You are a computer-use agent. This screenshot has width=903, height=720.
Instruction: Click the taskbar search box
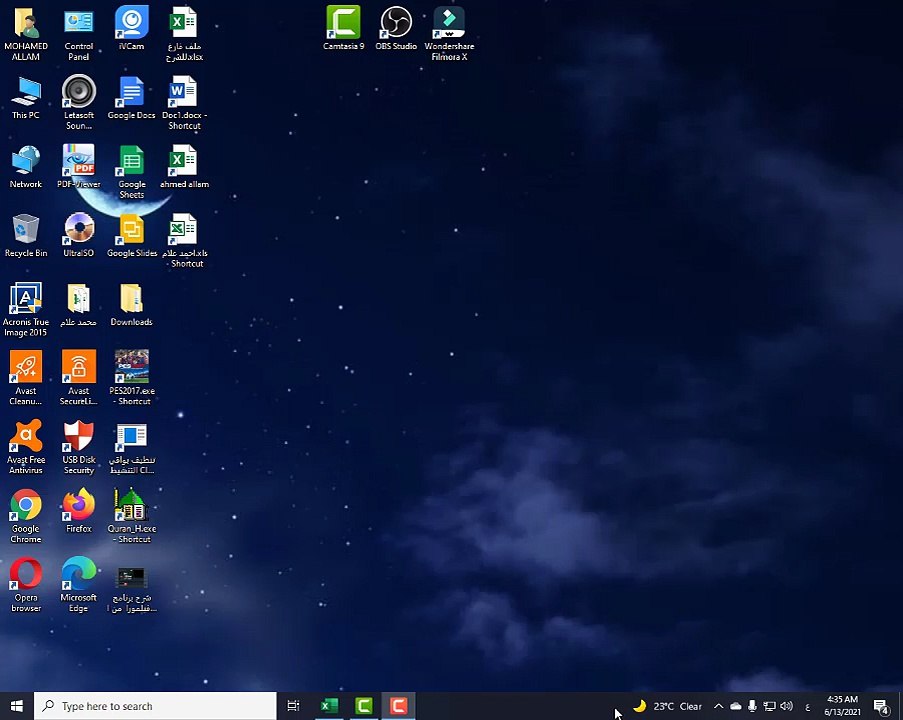[155, 706]
